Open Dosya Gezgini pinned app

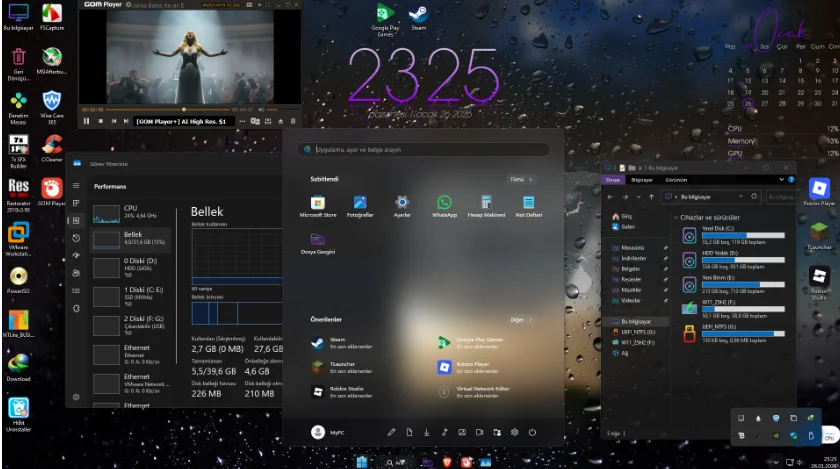pos(318,243)
